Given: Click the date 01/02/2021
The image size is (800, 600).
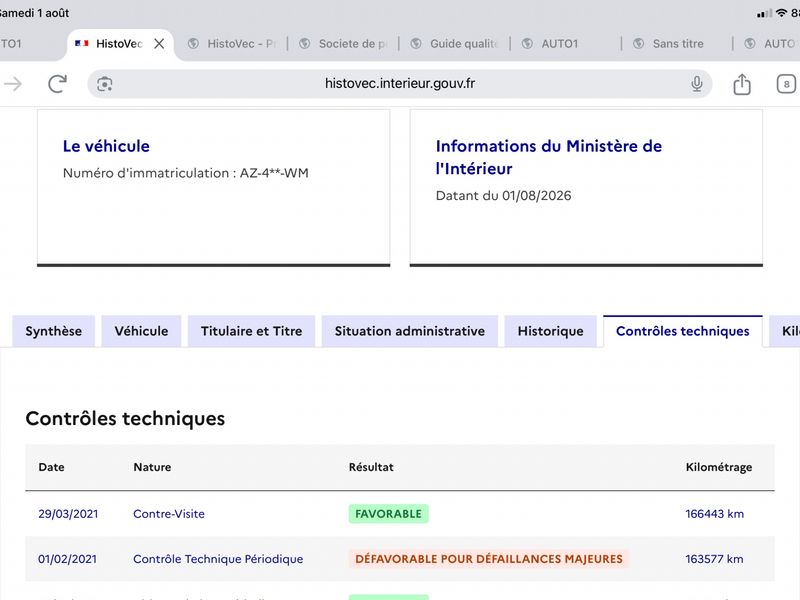Looking at the screenshot, I should (x=67, y=559).
